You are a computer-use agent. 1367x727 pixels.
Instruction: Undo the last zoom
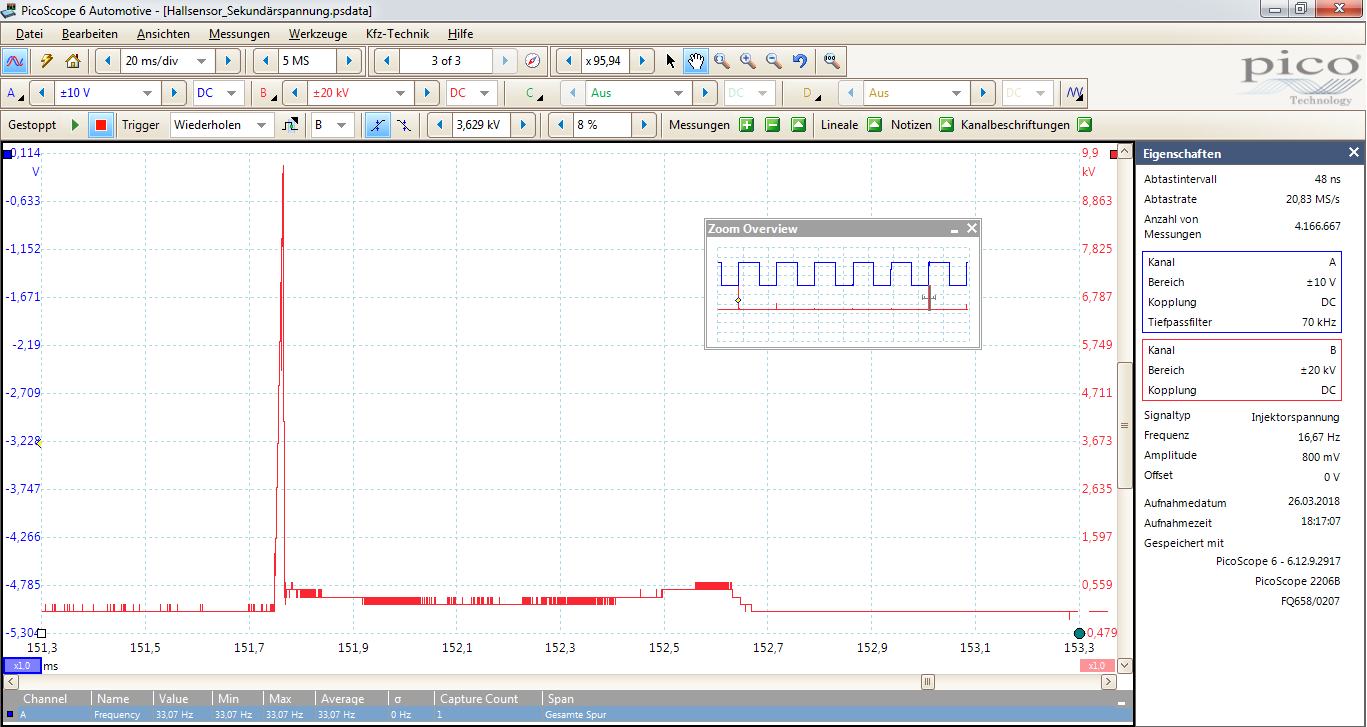click(799, 61)
